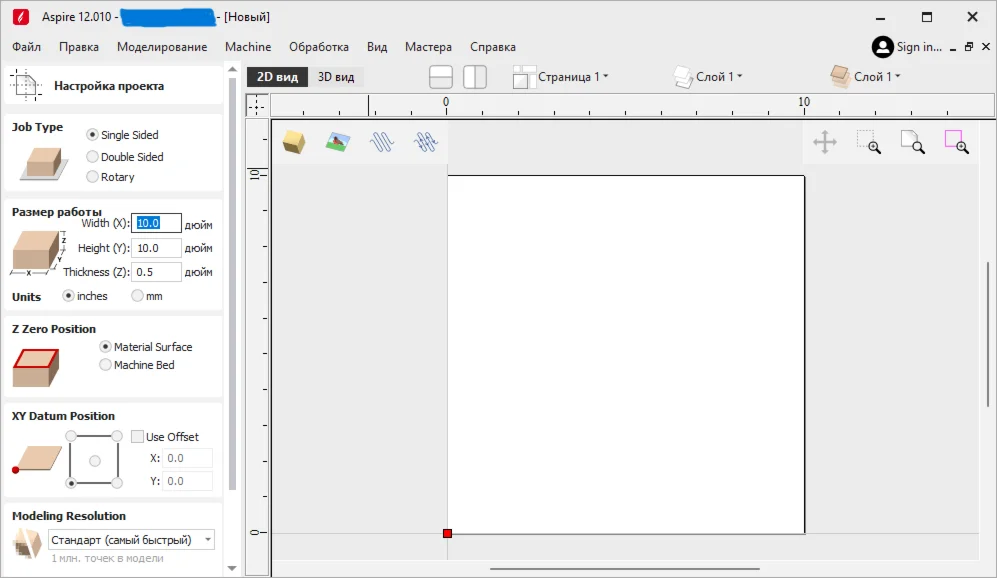
Task: Open the Моделирование menu
Action: (162, 47)
